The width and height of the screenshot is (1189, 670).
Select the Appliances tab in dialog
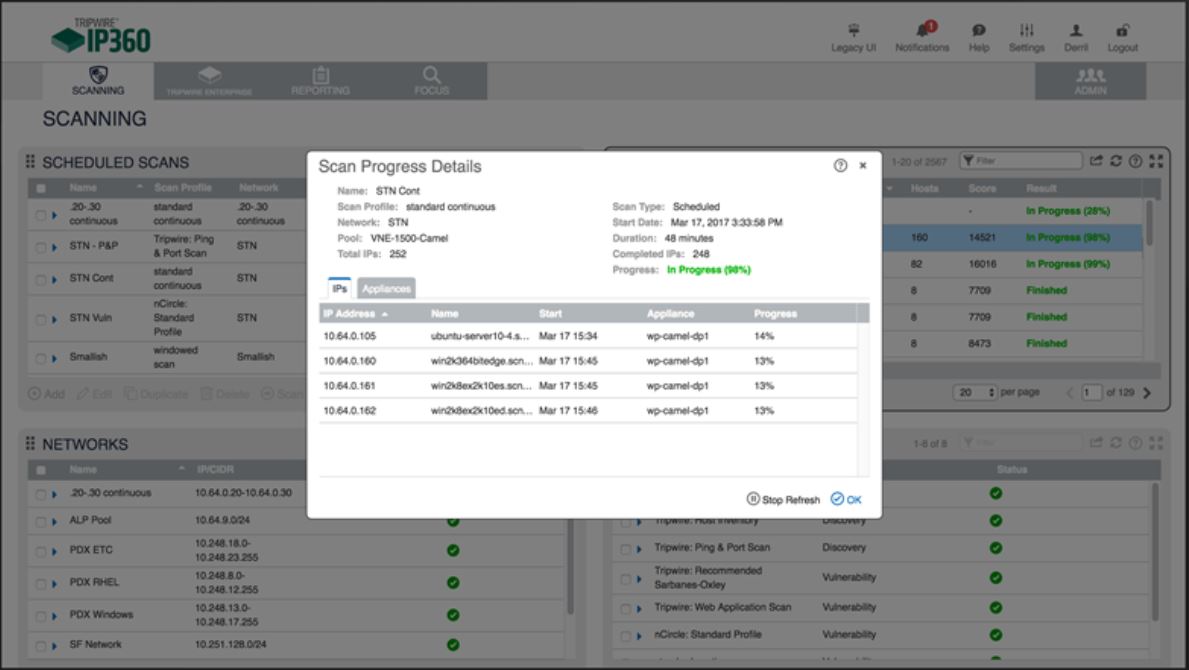[x=386, y=289]
